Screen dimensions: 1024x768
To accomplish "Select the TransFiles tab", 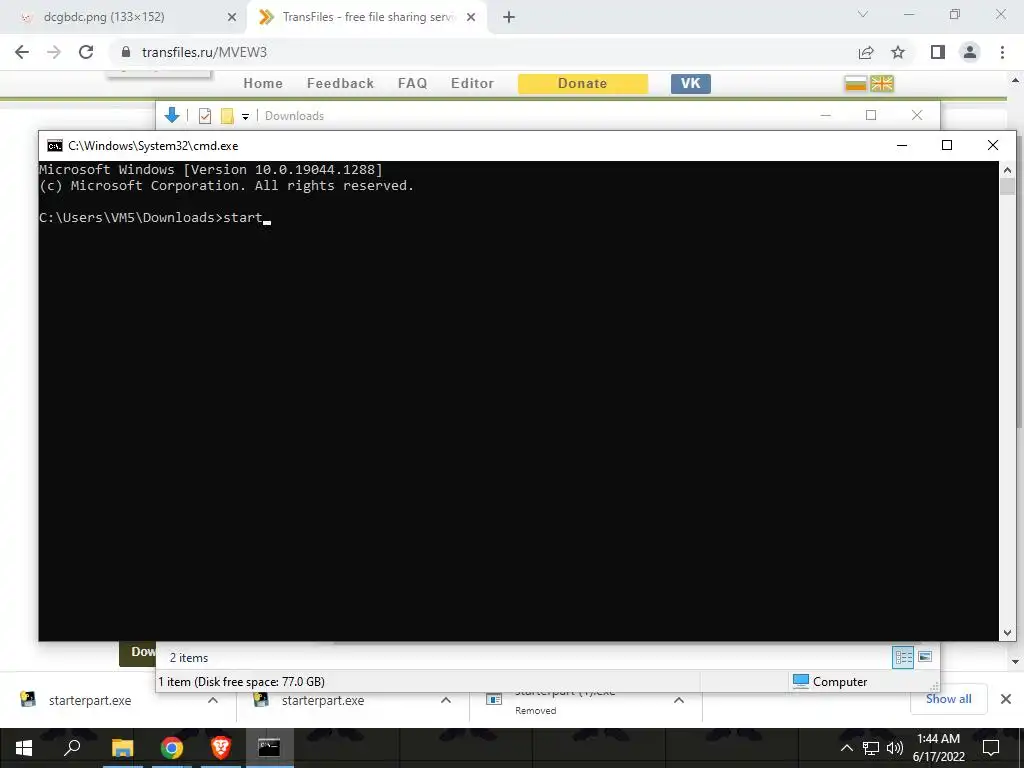I will click(367, 17).
